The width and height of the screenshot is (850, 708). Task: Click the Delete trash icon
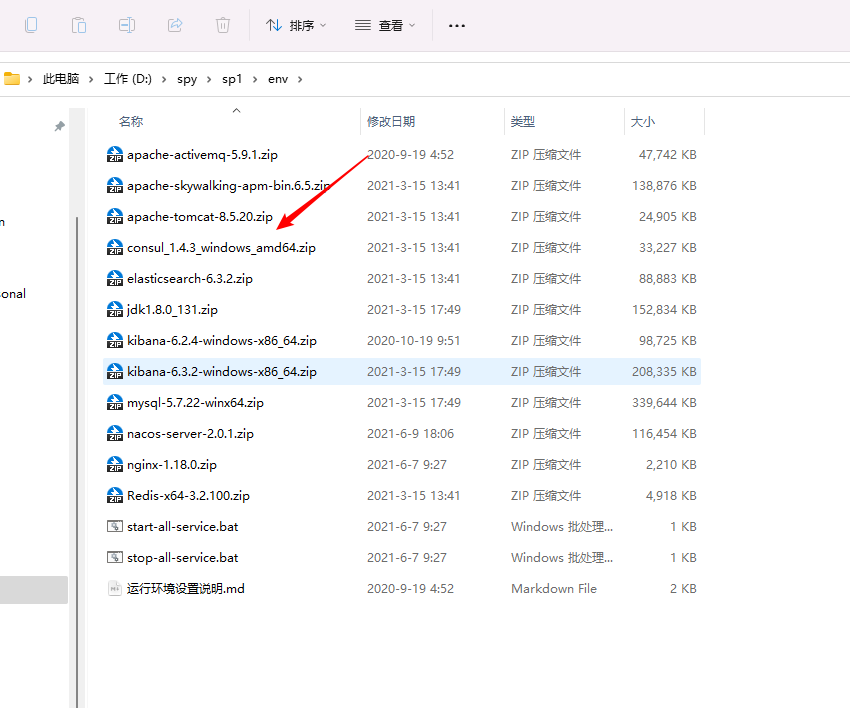pos(223,25)
